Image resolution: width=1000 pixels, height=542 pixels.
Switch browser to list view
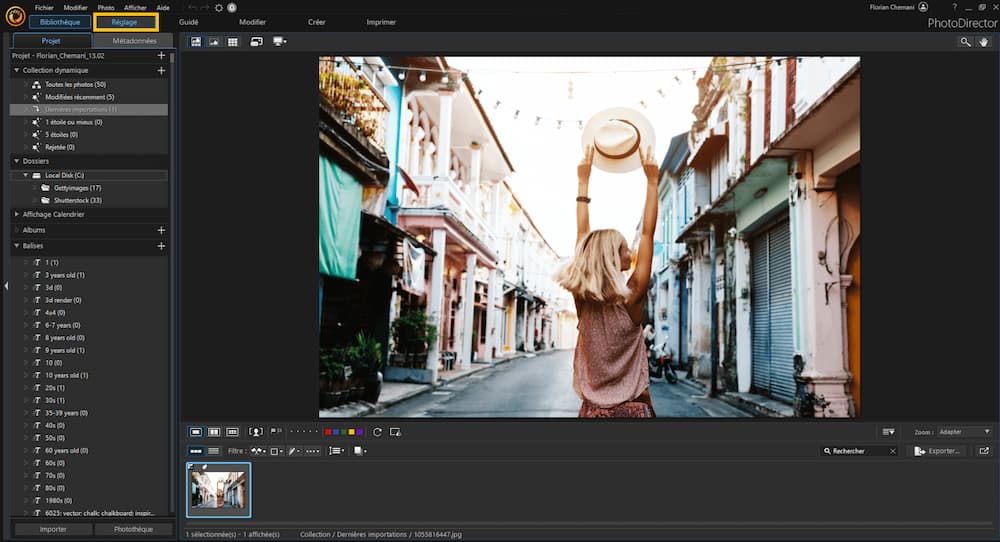click(x=214, y=451)
